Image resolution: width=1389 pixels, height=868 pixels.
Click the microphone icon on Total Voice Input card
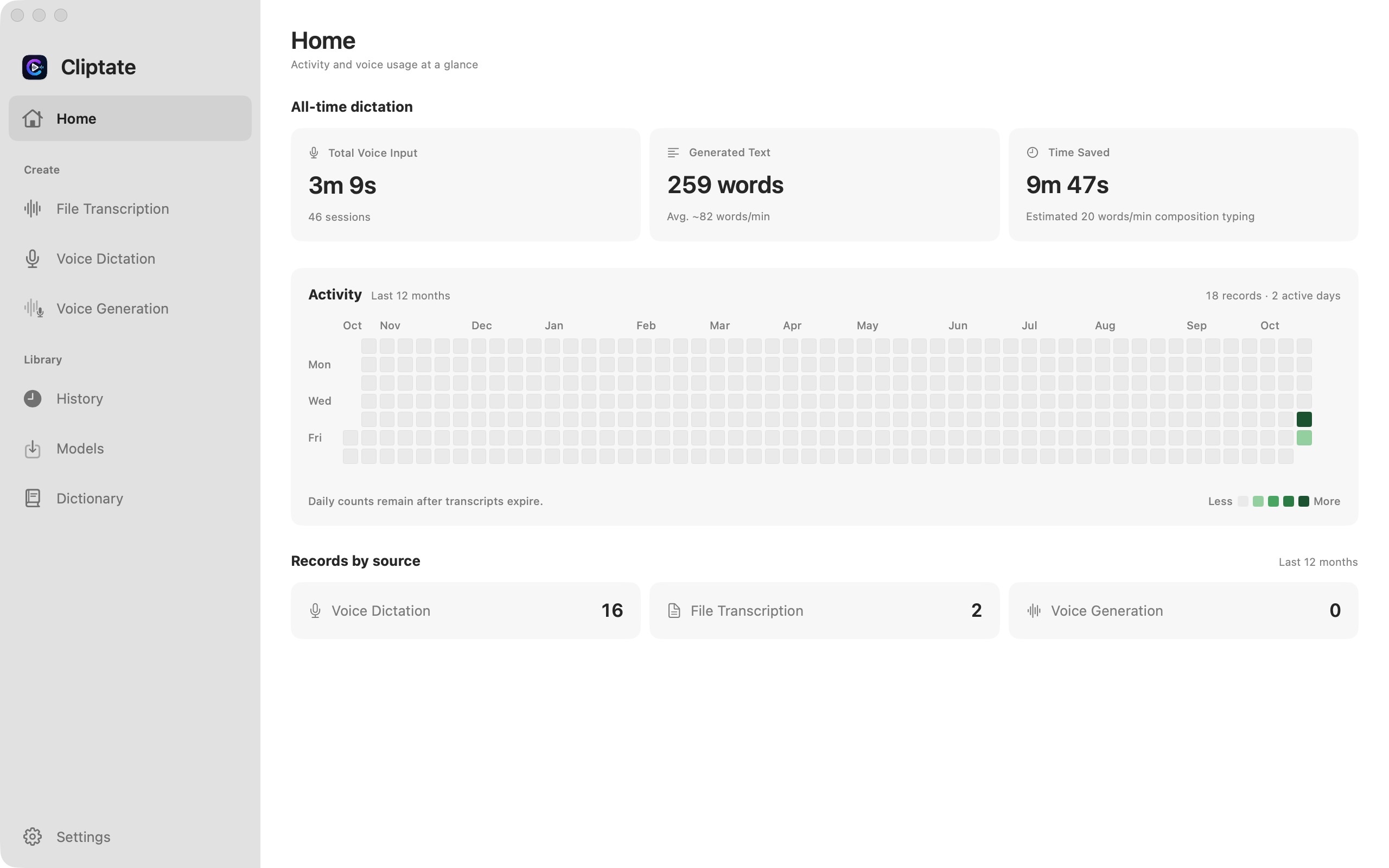314,152
